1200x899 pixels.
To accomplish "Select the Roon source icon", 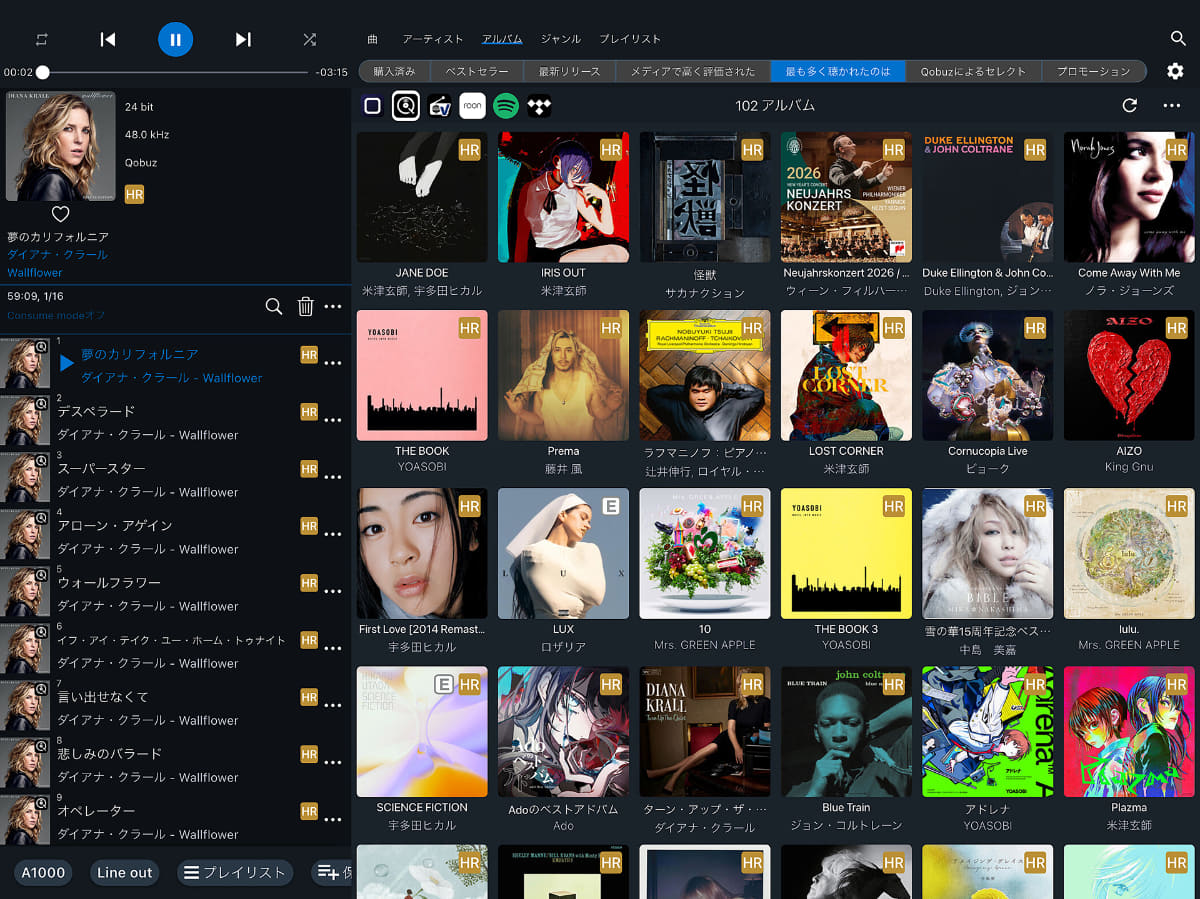I will pyautogui.click(x=473, y=105).
